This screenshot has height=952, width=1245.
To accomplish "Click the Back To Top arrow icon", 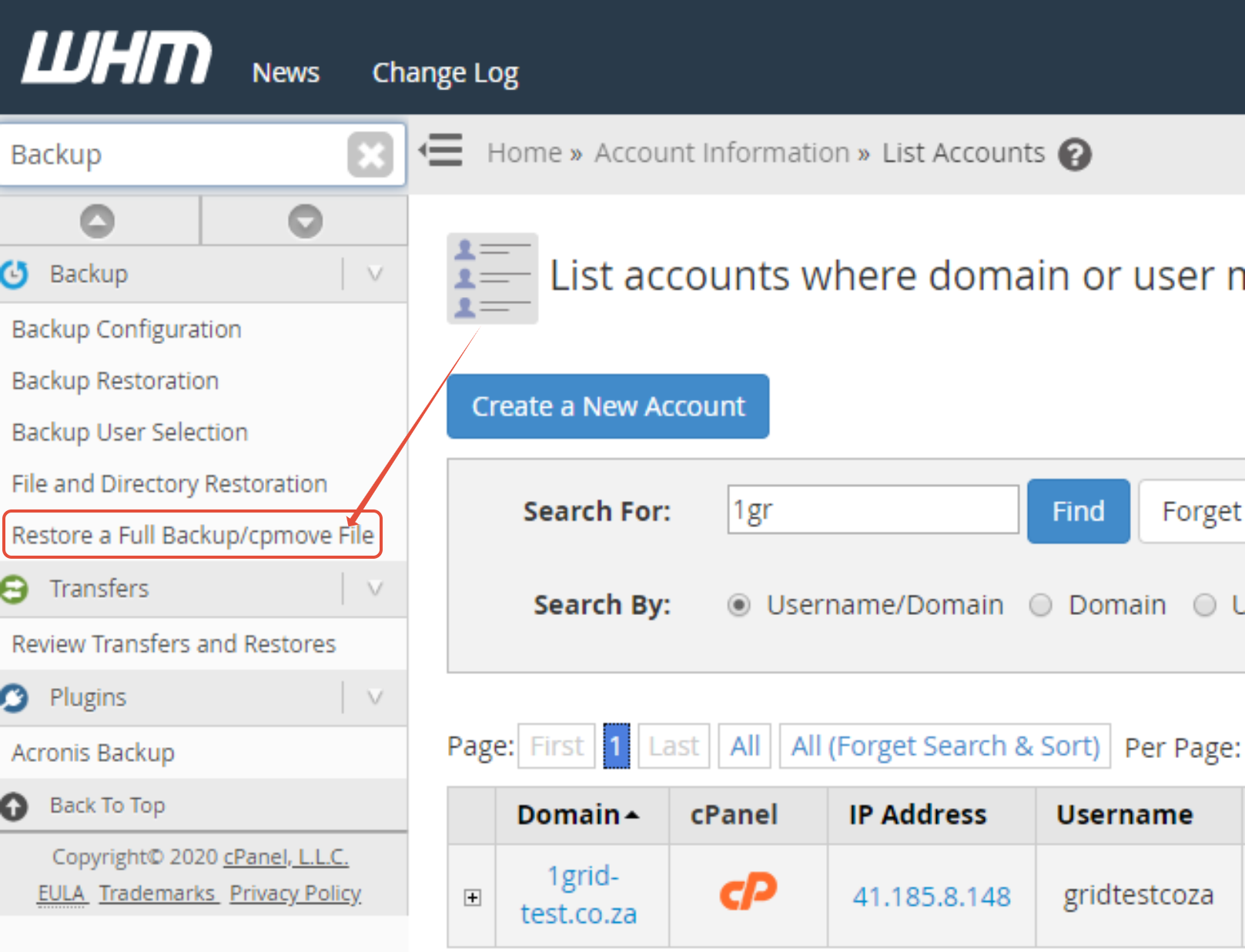I will [14, 806].
